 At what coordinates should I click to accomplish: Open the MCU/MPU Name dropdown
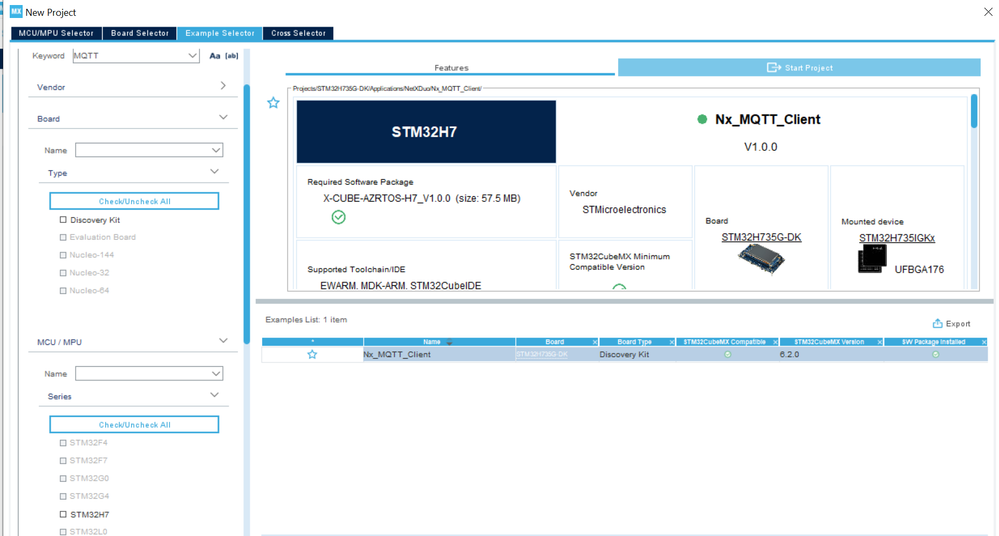tap(216, 373)
